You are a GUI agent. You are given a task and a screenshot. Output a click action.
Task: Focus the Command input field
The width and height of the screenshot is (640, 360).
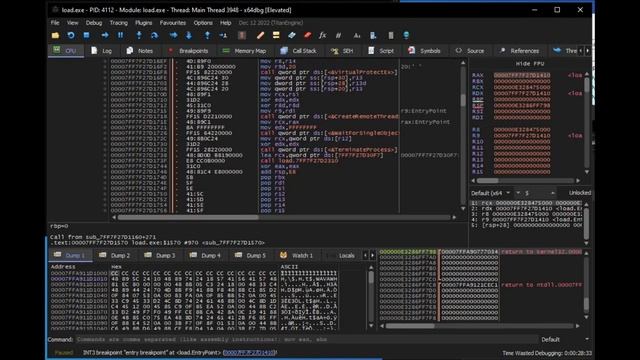[306, 340]
